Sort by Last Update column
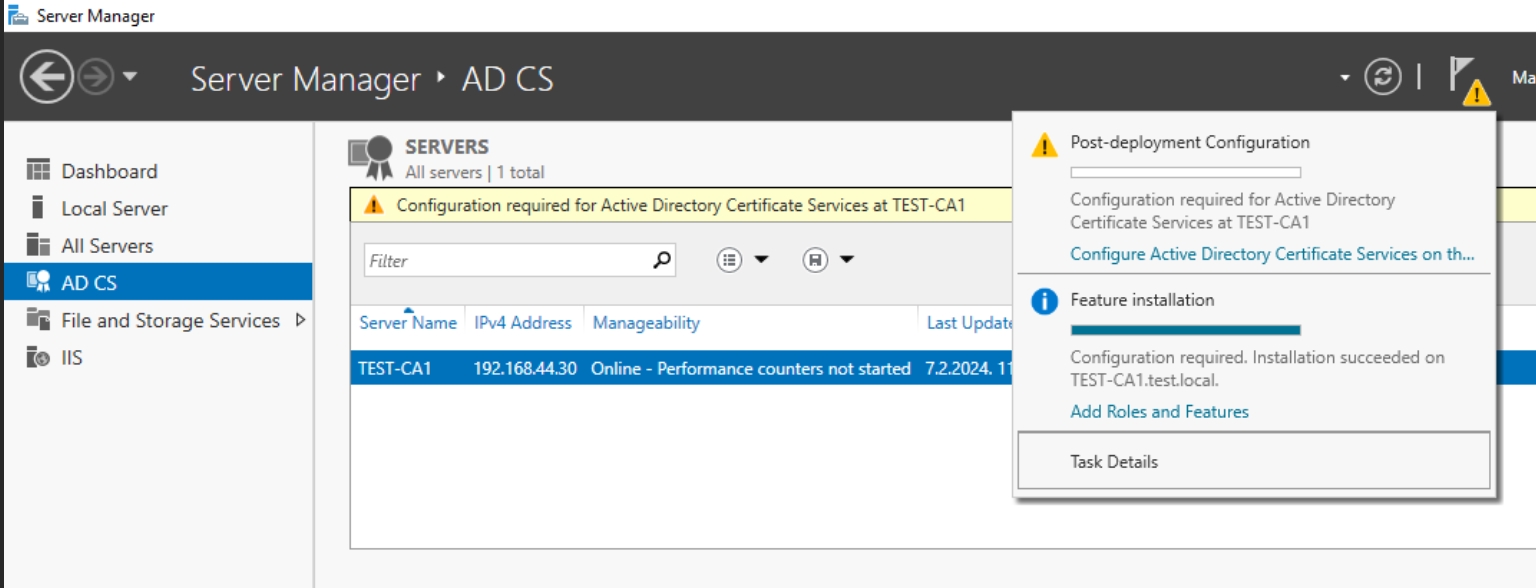The image size is (1536, 588). pos(970,322)
